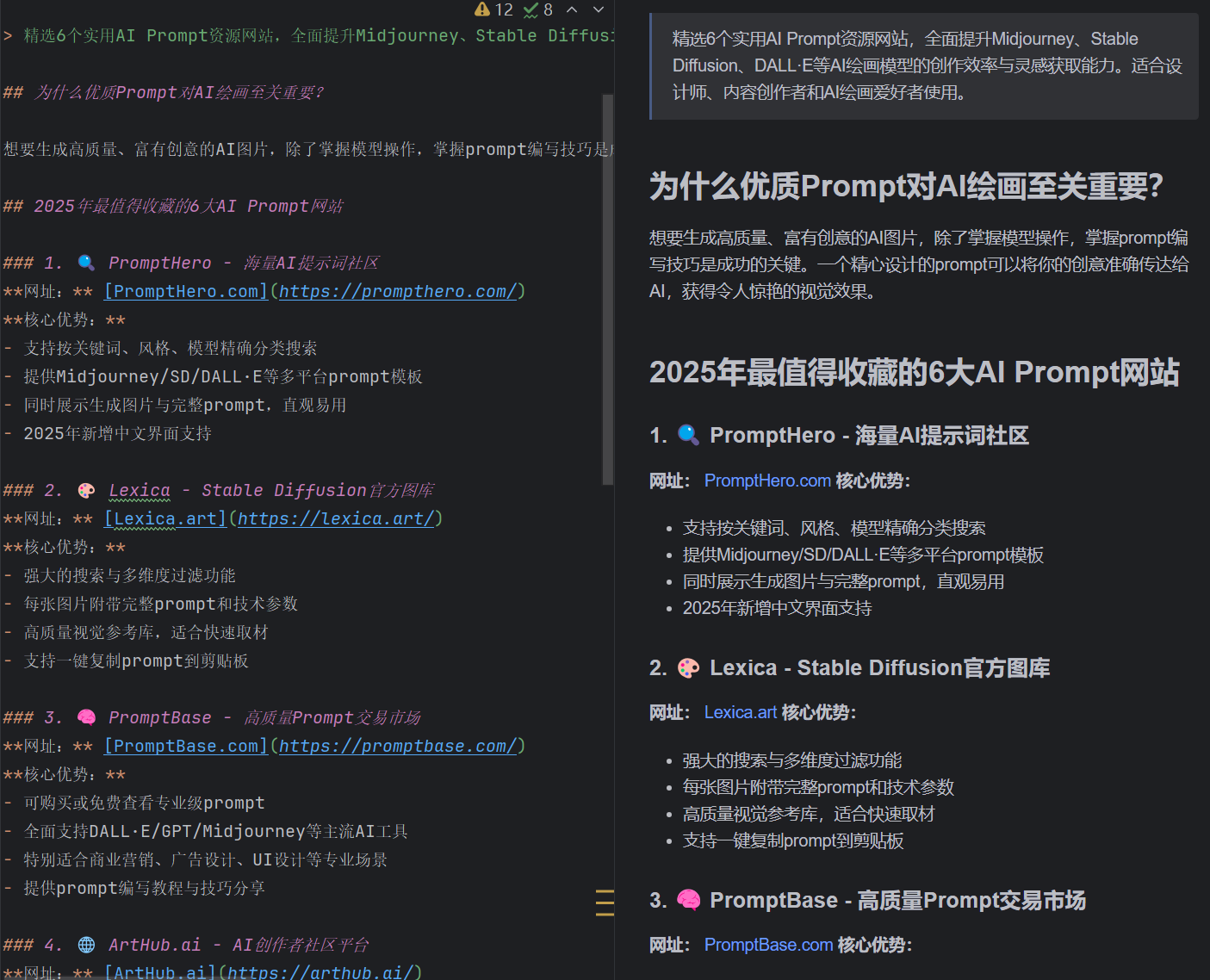This screenshot has height=980, width=1210.
Task: Click magnifier emoji in preview PromptHero heading
Action: click(688, 435)
